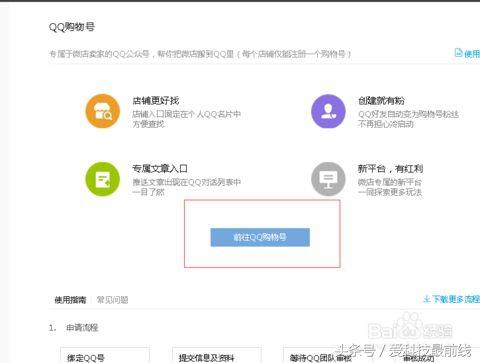Click the 新平台，有红利 heading
The width and height of the screenshot is (480, 363).
(x=391, y=168)
